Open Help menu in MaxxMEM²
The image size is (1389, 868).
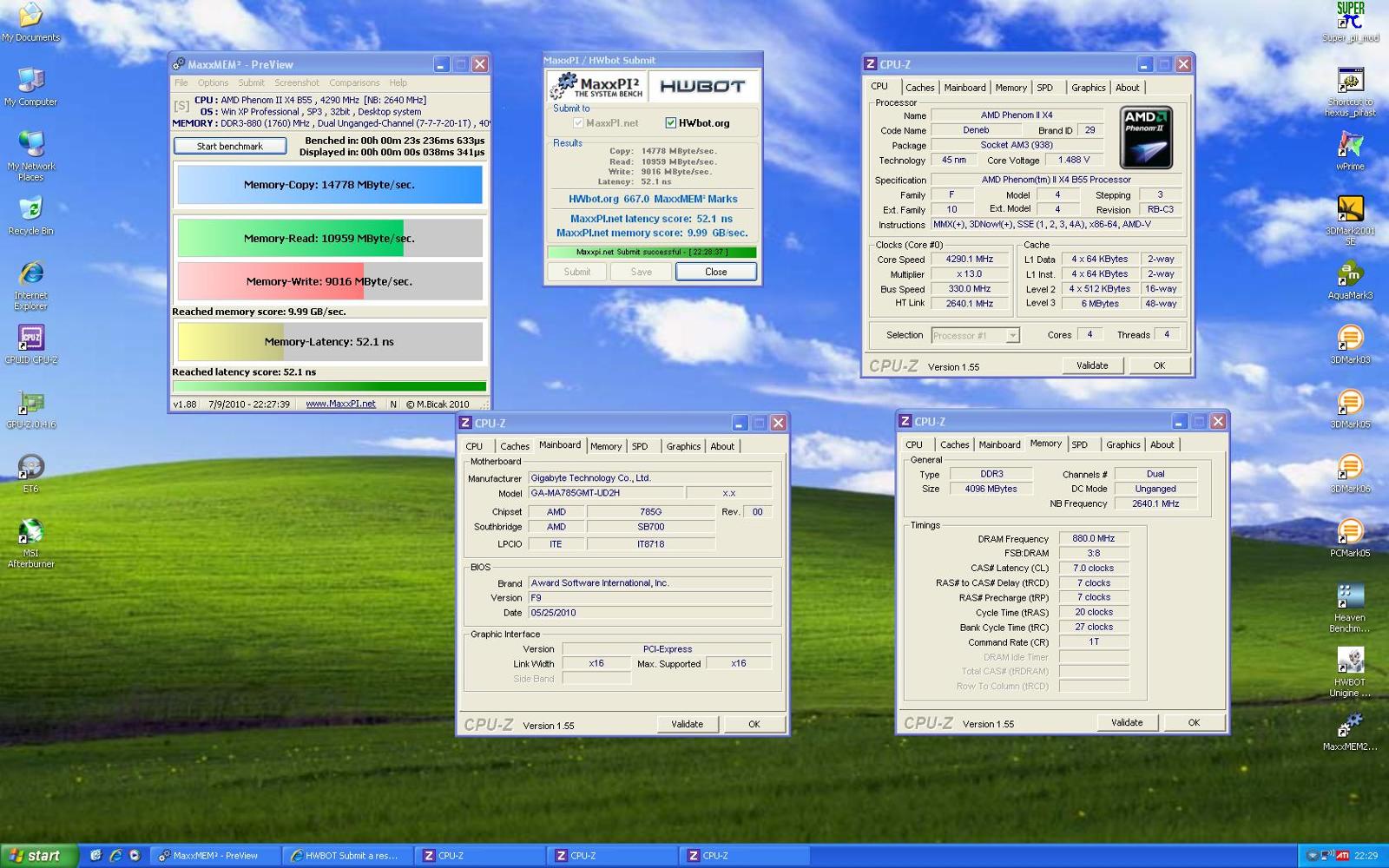click(398, 82)
